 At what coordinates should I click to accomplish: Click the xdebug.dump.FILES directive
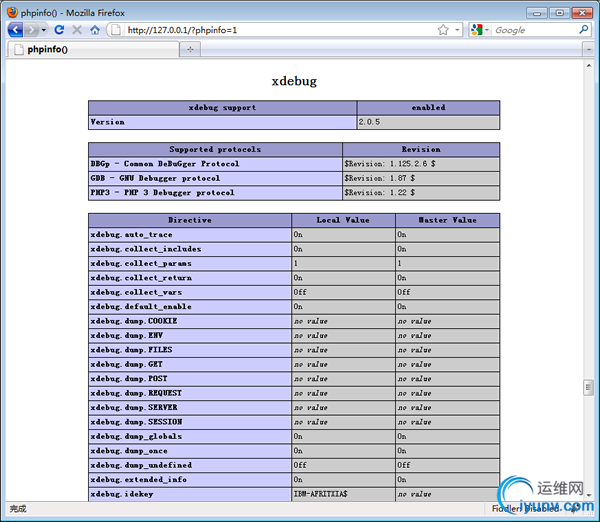click(x=190, y=350)
